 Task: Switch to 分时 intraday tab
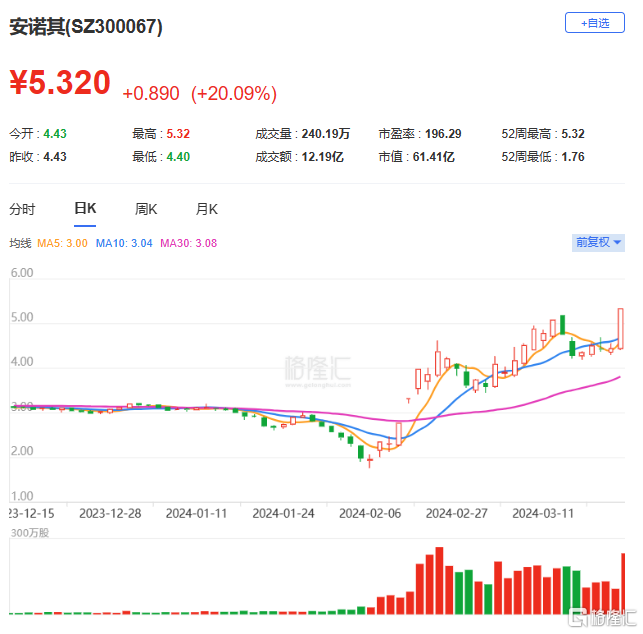(x=22, y=209)
